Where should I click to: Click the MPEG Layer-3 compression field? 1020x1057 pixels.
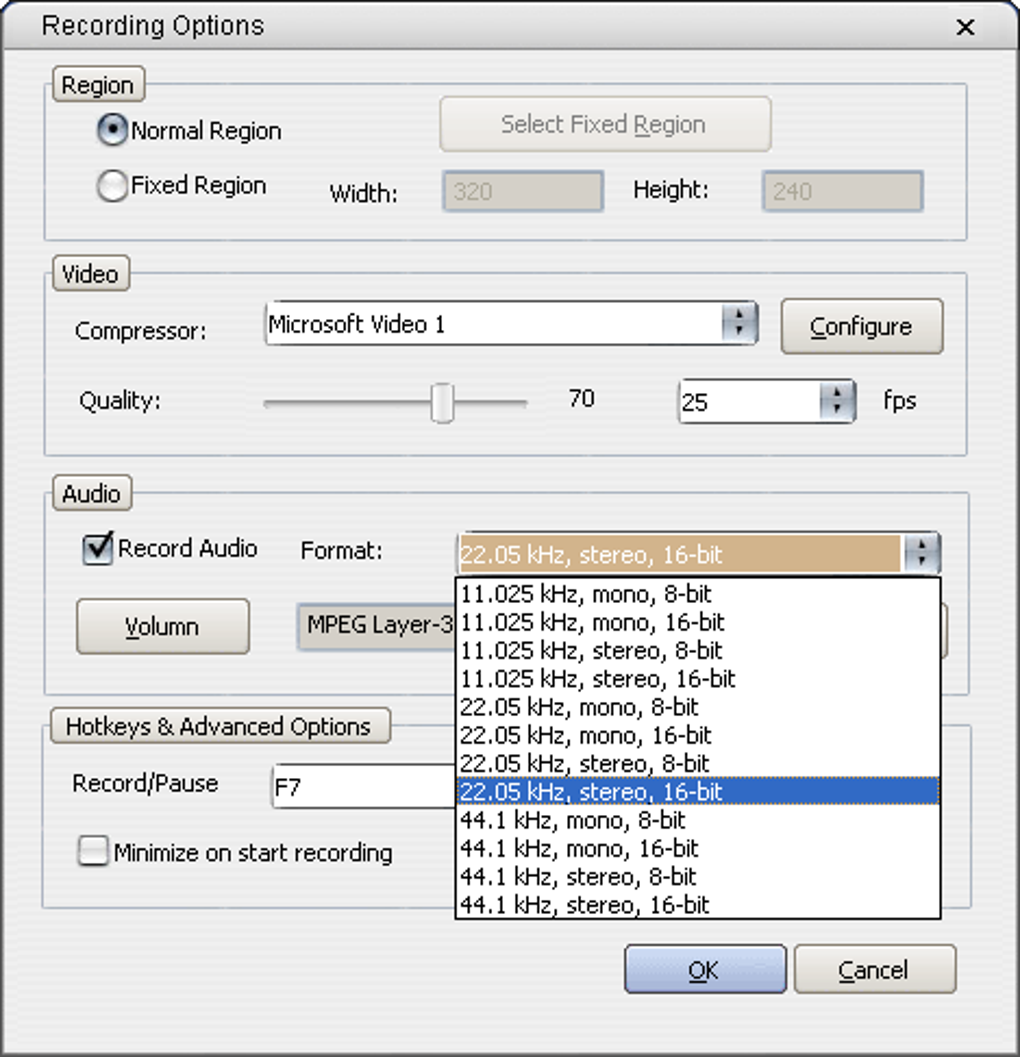point(377,626)
